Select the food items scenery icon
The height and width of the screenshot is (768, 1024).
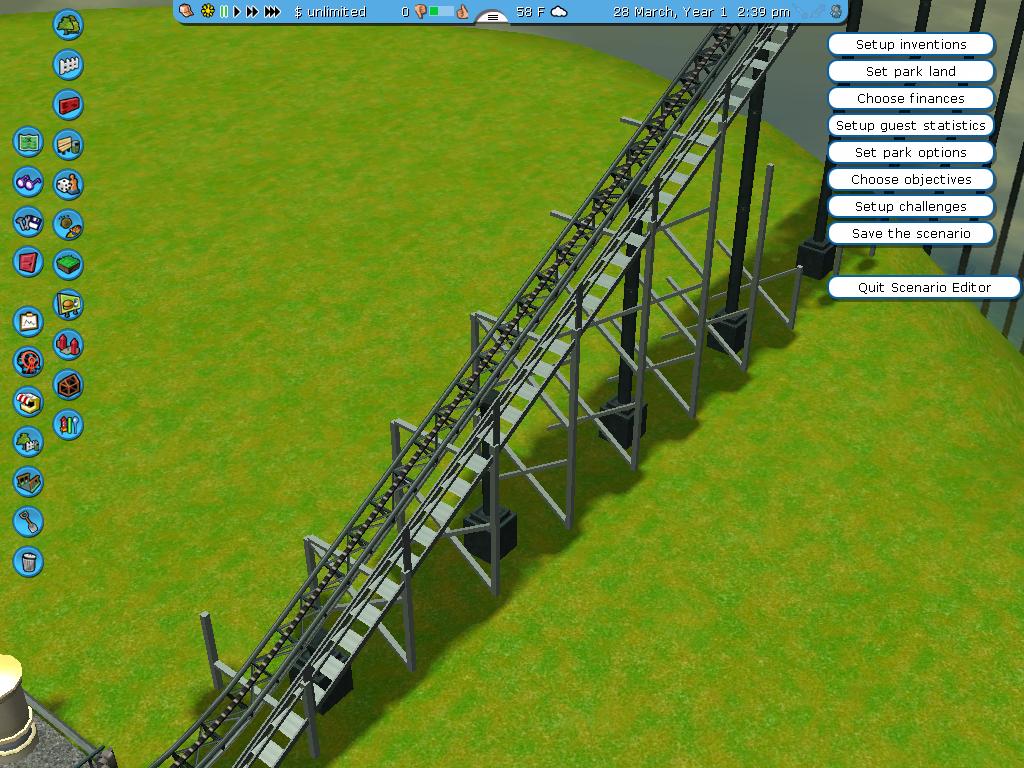68,225
